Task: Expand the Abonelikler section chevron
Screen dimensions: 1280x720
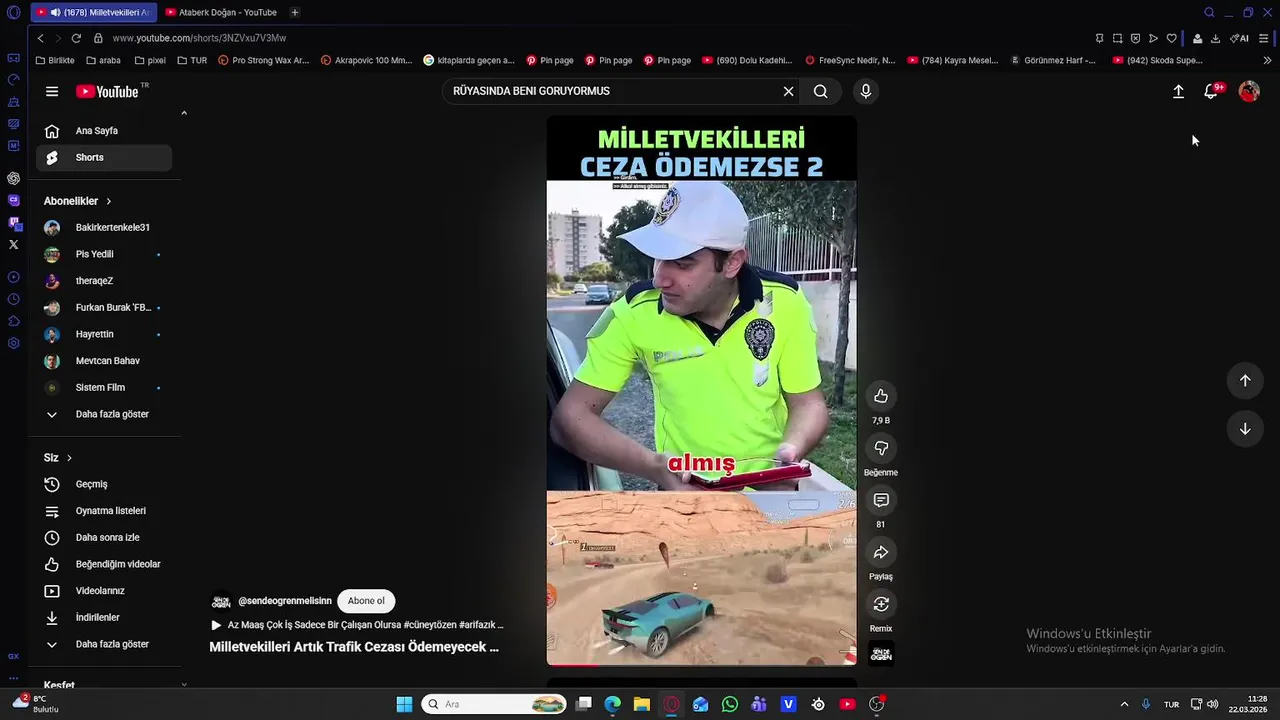Action: tap(109, 201)
